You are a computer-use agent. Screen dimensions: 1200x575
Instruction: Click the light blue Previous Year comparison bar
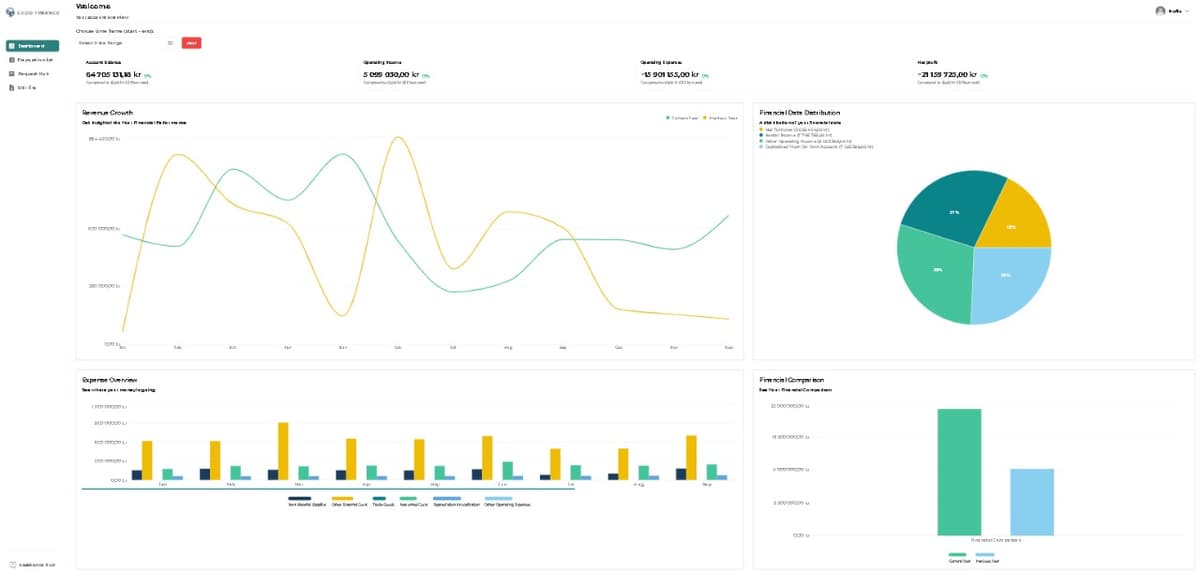pos(1032,502)
